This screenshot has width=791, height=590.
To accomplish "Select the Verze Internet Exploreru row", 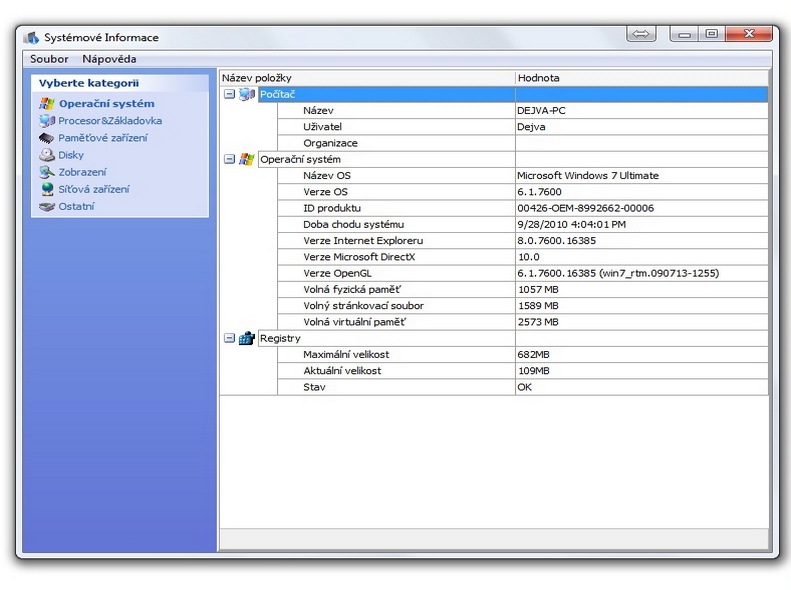I will pyautogui.click(x=523, y=241).
